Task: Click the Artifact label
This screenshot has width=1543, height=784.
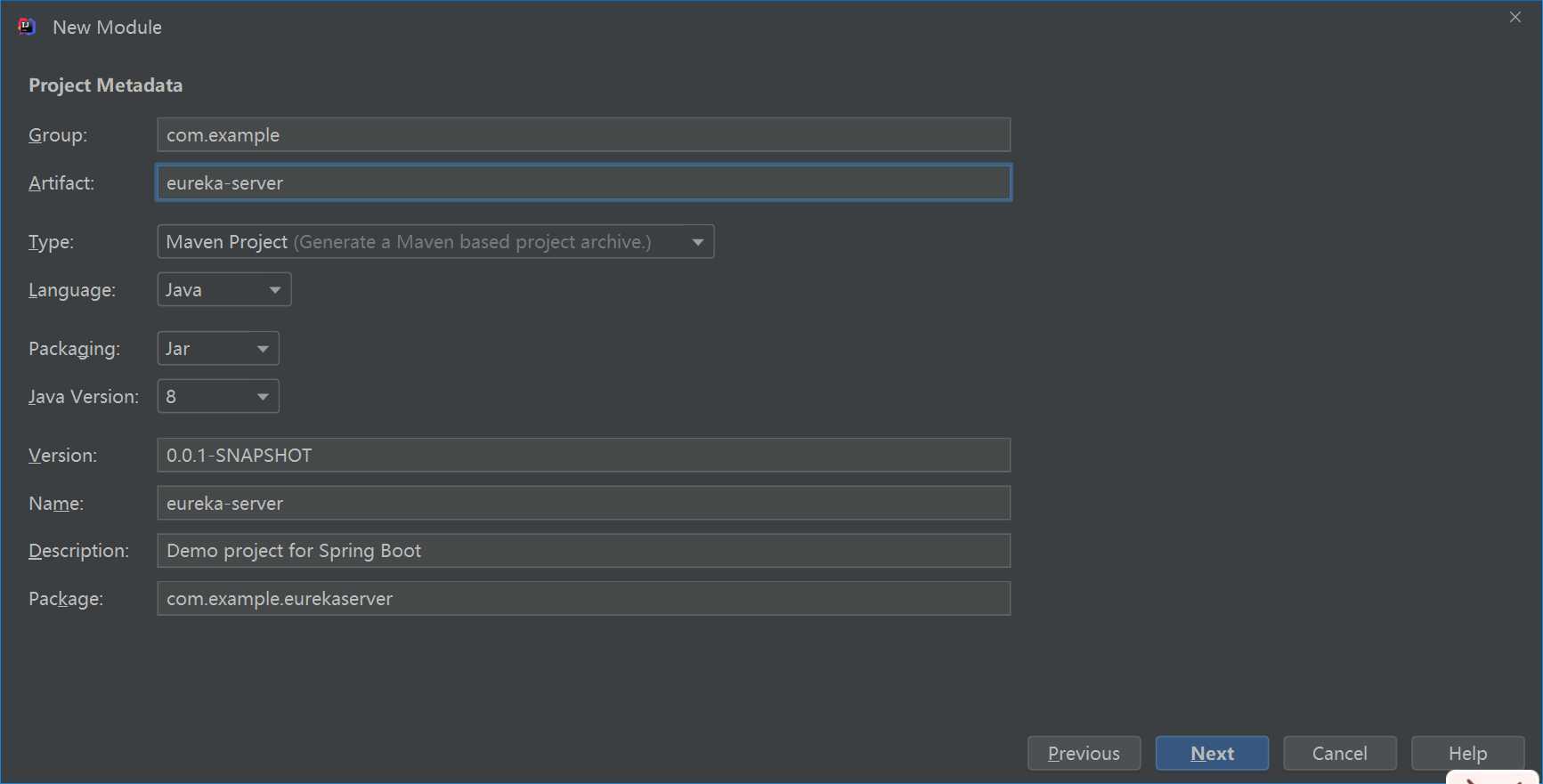Action: point(61,183)
